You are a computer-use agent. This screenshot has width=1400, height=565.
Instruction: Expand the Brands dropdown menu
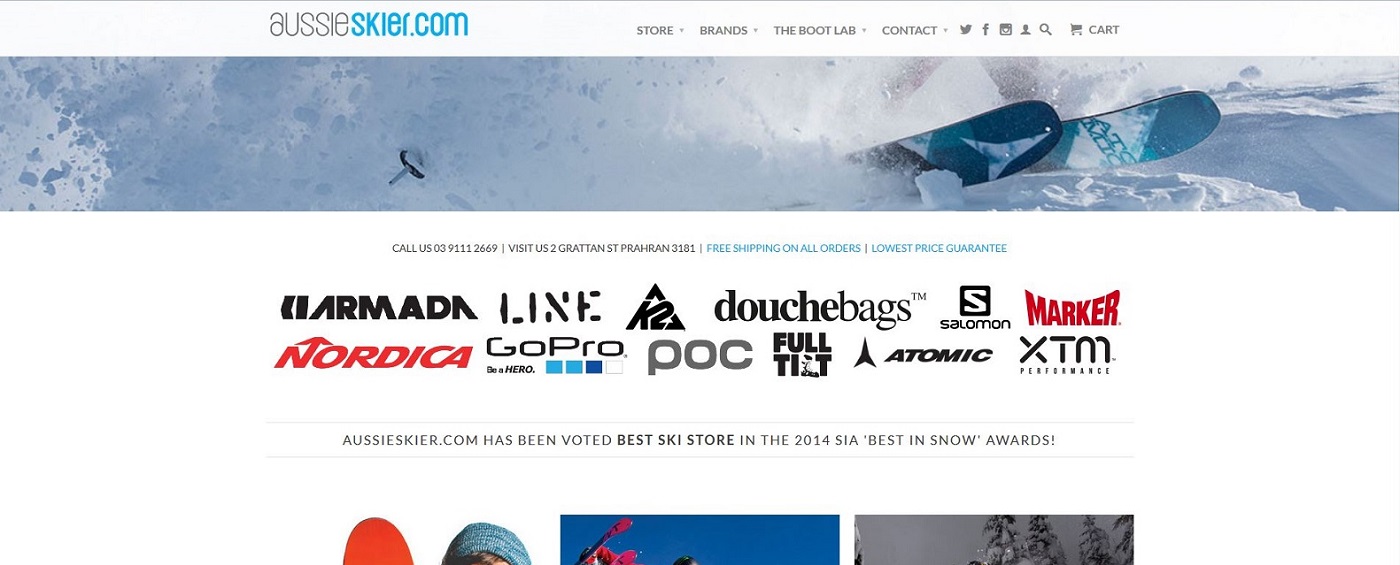click(x=729, y=30)
